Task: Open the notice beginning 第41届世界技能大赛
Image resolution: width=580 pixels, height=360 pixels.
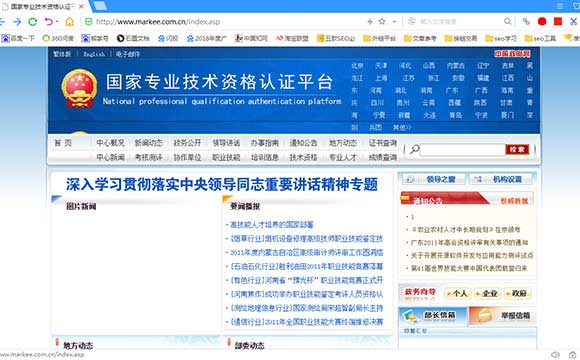Action: point(469,268)
